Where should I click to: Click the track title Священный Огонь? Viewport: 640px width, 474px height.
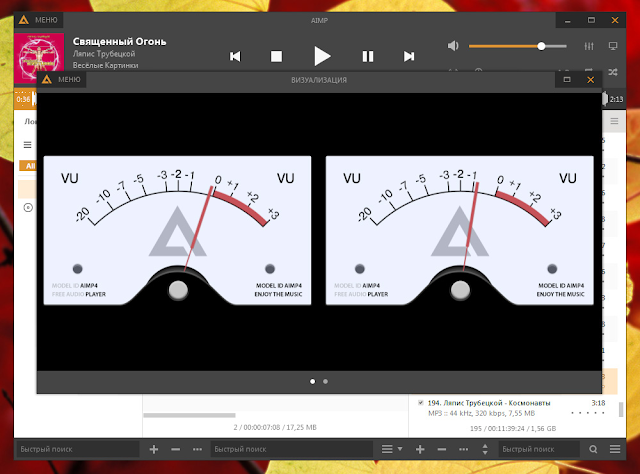(120, 41)
